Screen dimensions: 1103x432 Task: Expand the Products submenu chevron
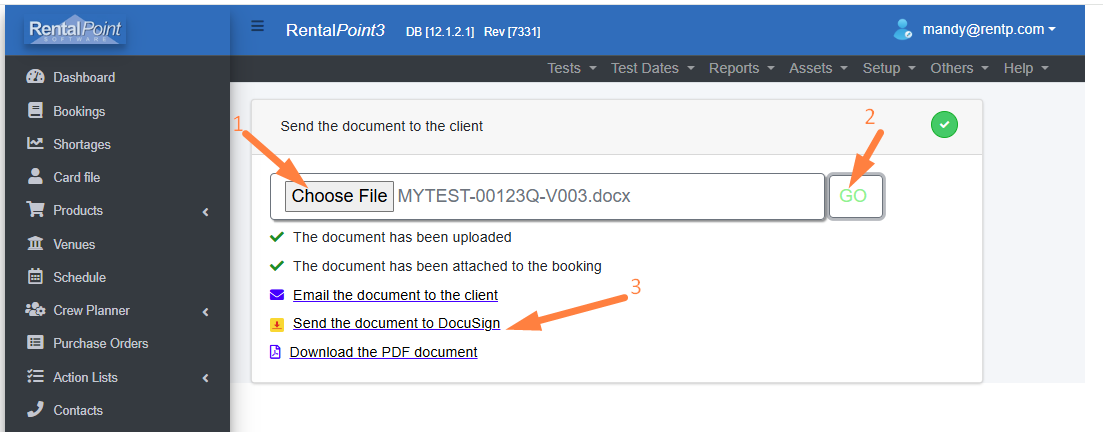tap(205, 211)
